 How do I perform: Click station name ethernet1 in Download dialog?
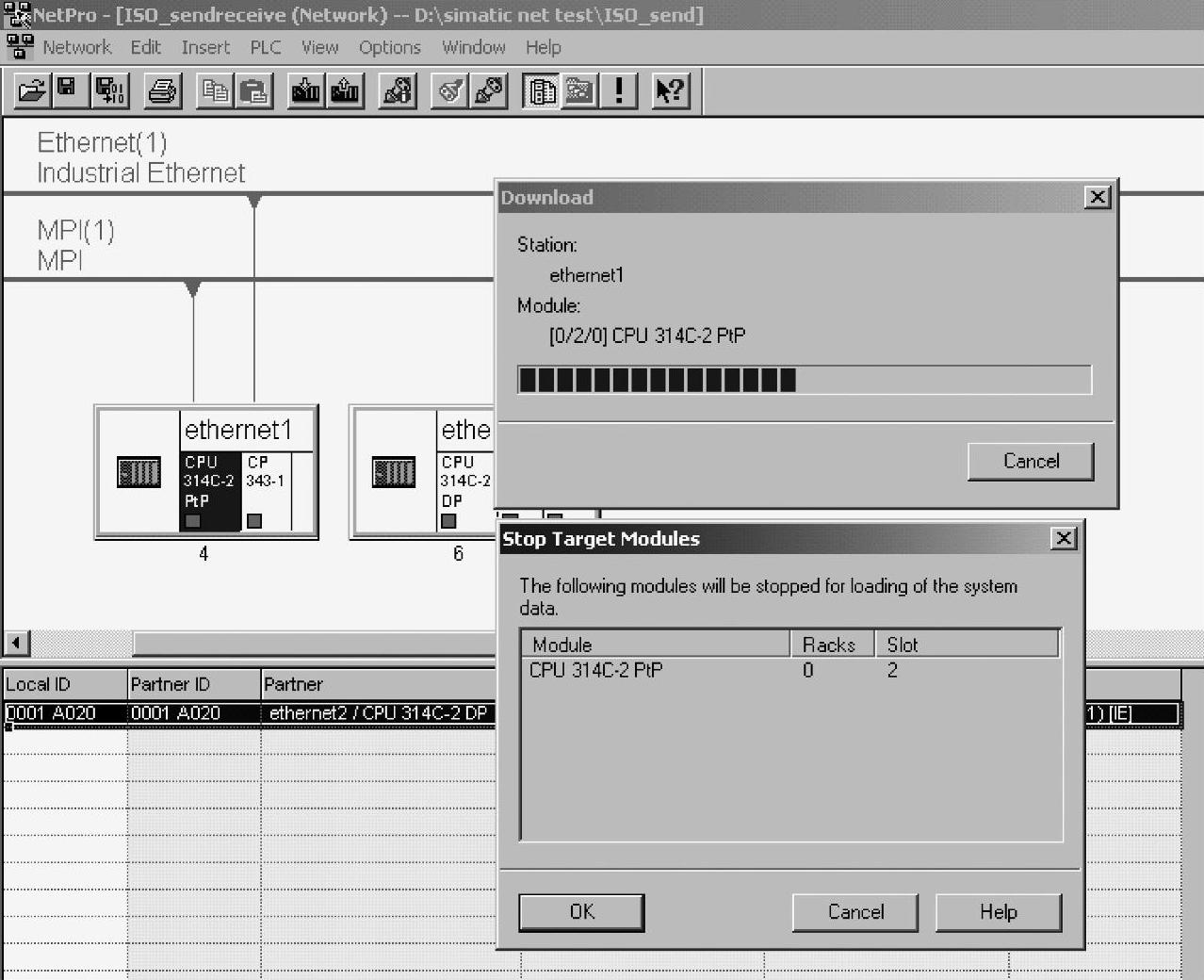pyautogui.click(x=586, y=275)
